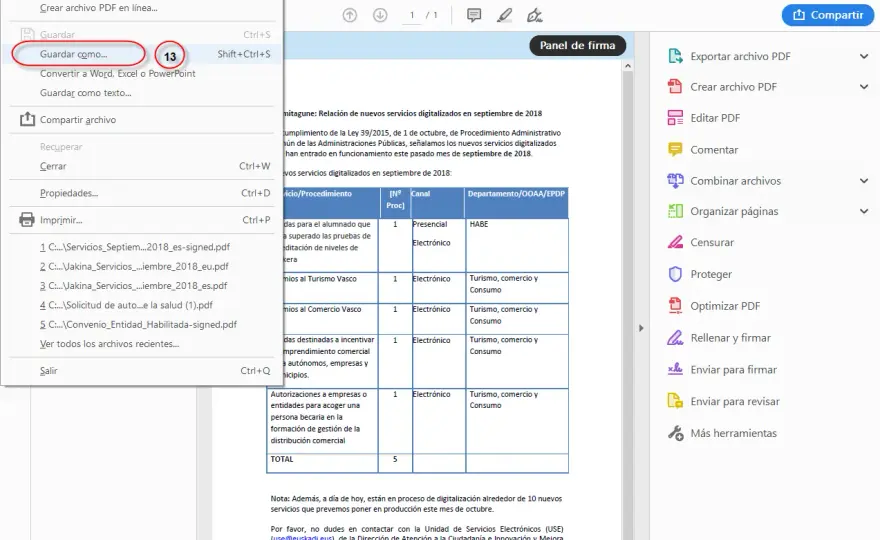Open recent file Convenio_Entidad_Habilitada-signed.pdf
This screenshot has width=880, height=540.
click(x=140, y=324)
